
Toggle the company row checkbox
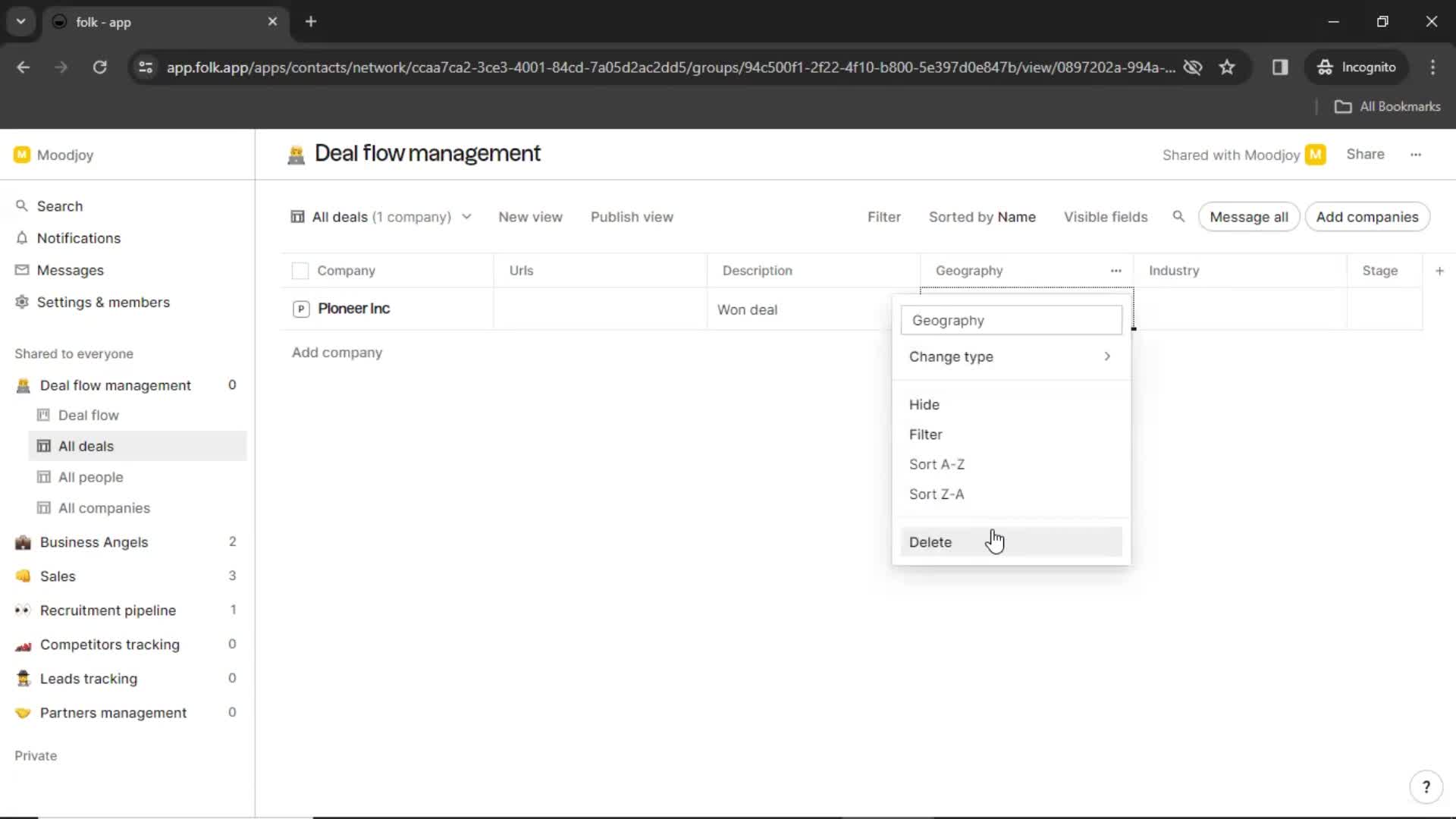[x=300, y=308]
